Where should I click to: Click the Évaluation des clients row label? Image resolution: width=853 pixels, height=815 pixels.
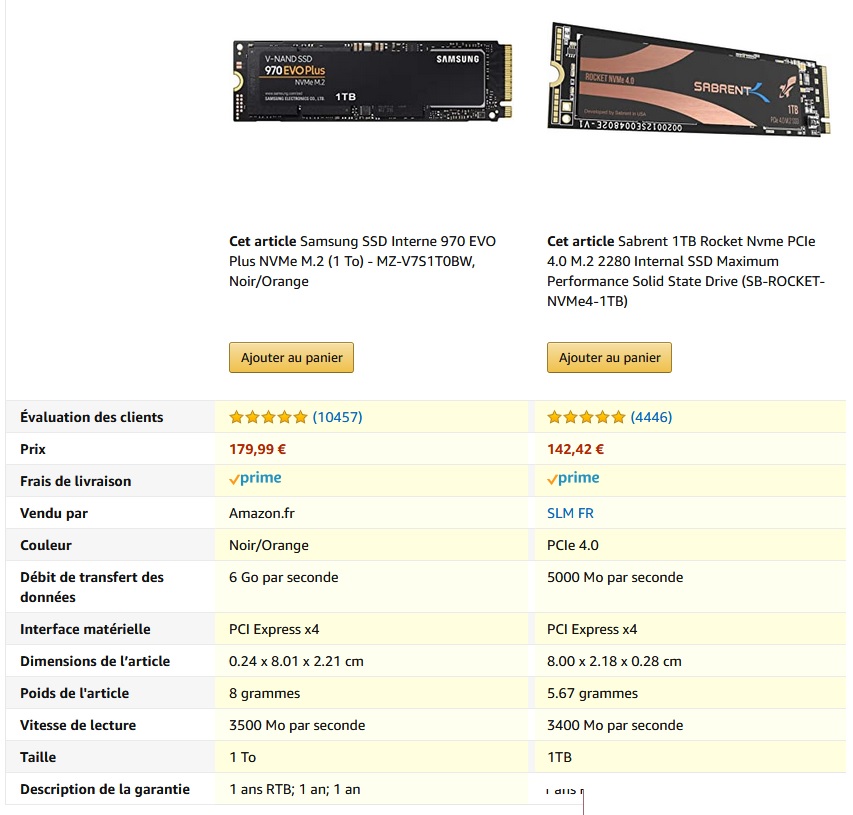pyautogui.click(x=91, y=417)
